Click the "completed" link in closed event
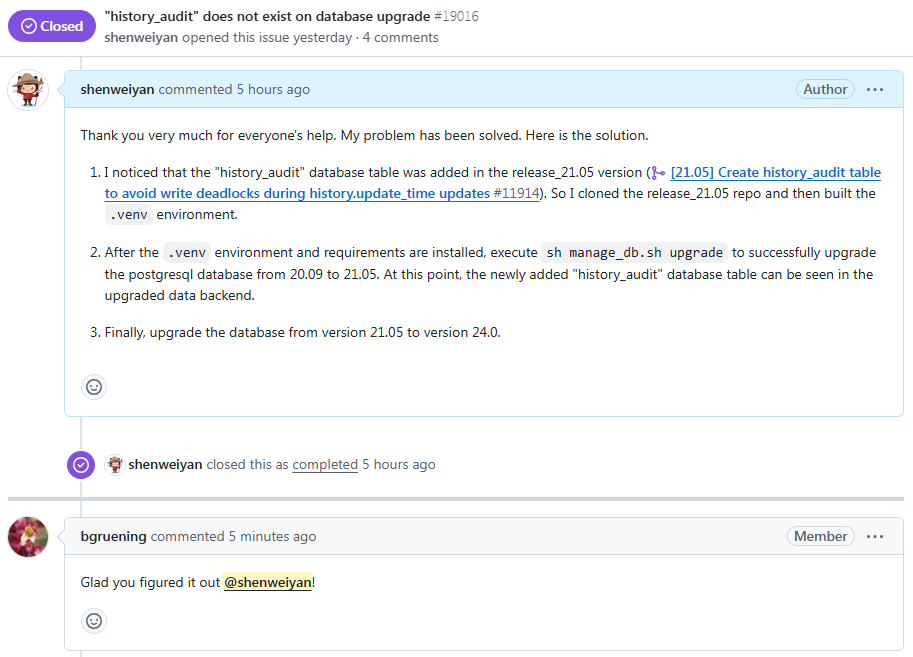Image resolution: width=913 pixels, height=657 pixels. tap(325, 464)
